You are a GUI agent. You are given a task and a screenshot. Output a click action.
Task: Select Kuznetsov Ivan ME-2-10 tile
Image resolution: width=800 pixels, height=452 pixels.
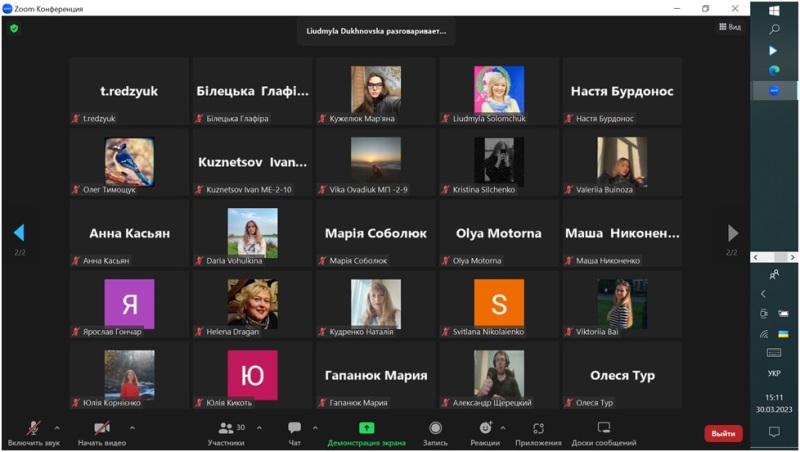pos(253,162)
